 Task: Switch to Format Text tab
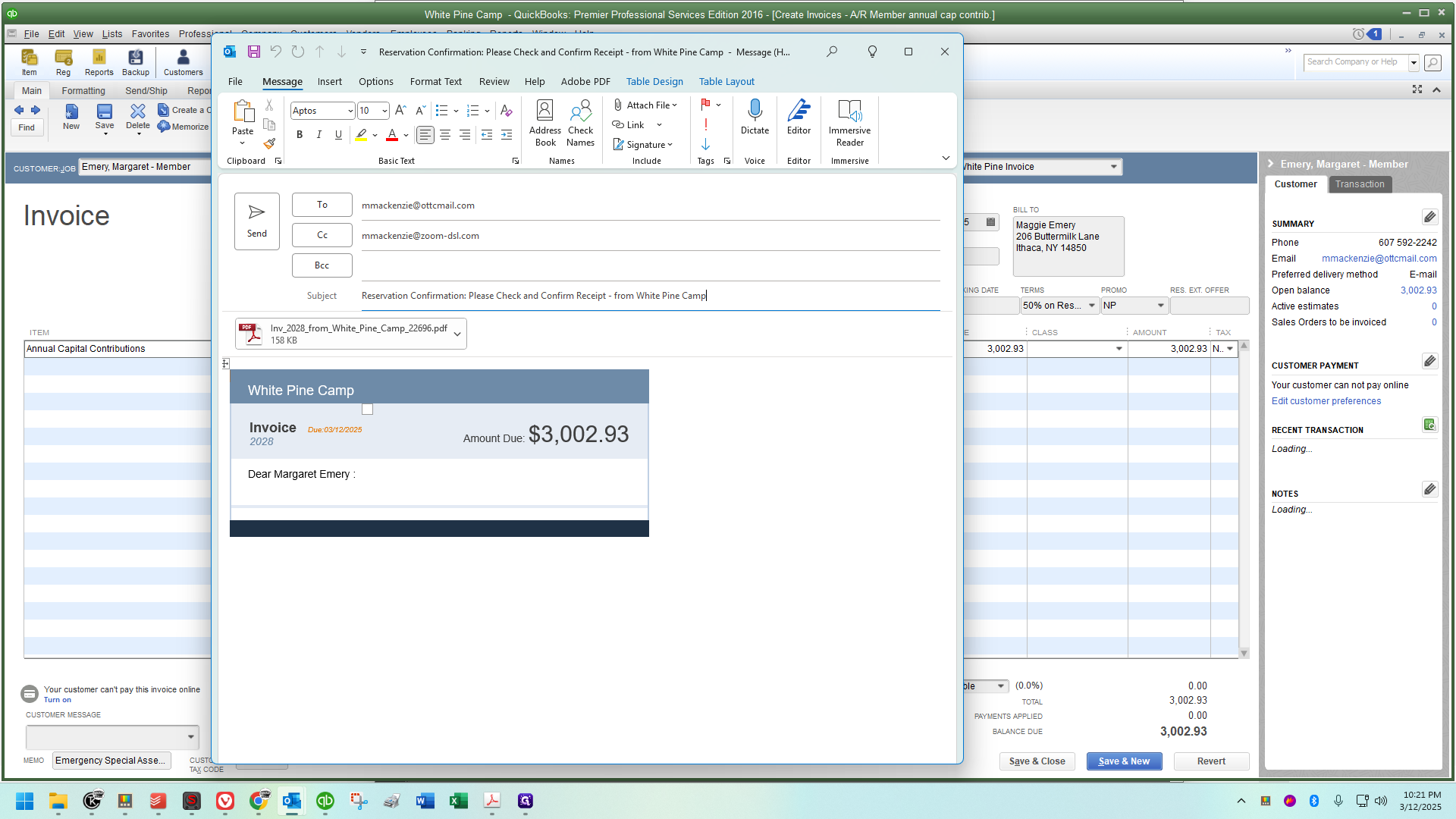435,82
